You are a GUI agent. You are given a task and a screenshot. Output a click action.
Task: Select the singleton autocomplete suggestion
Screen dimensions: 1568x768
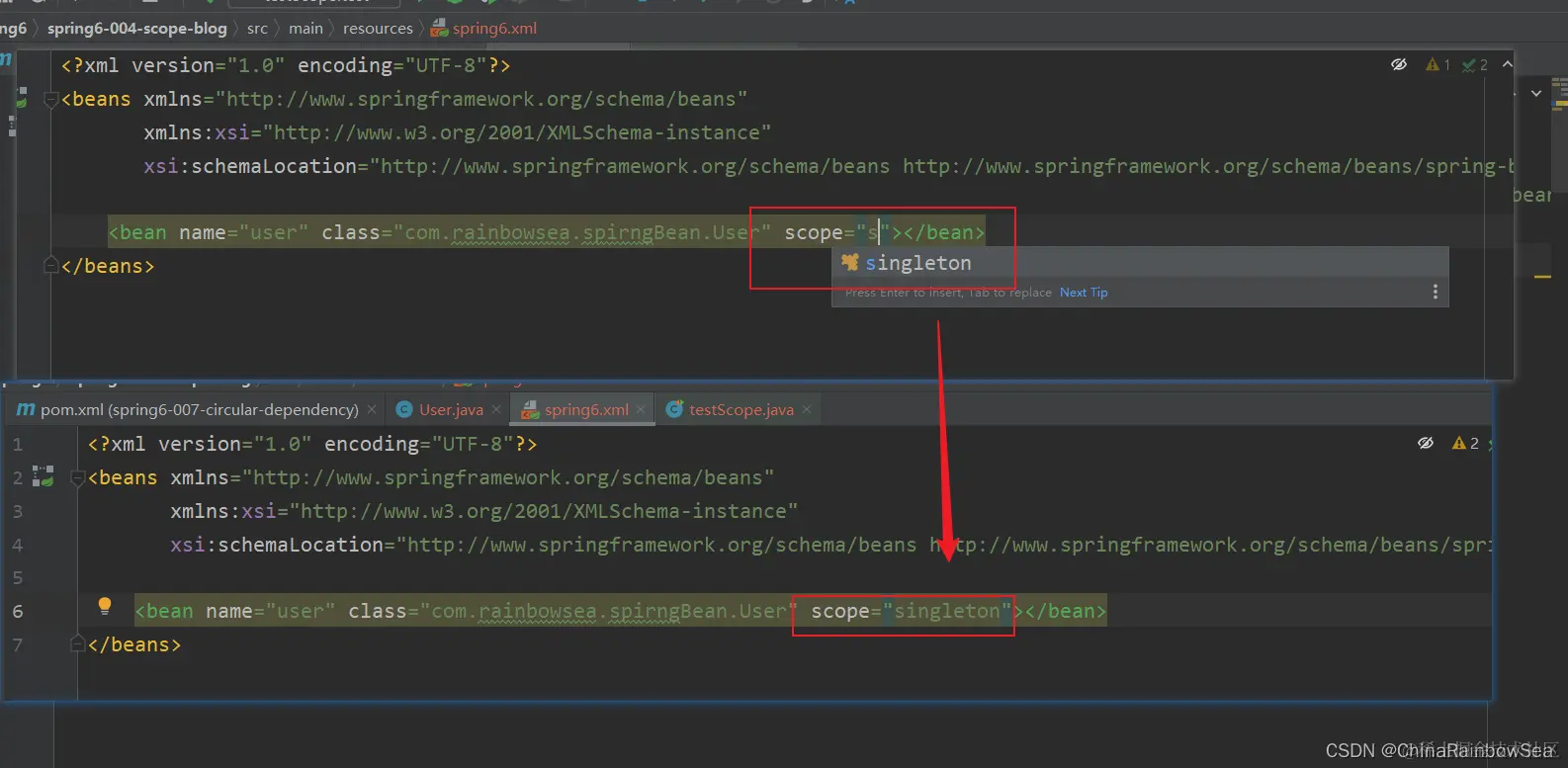coord(1140,263)
